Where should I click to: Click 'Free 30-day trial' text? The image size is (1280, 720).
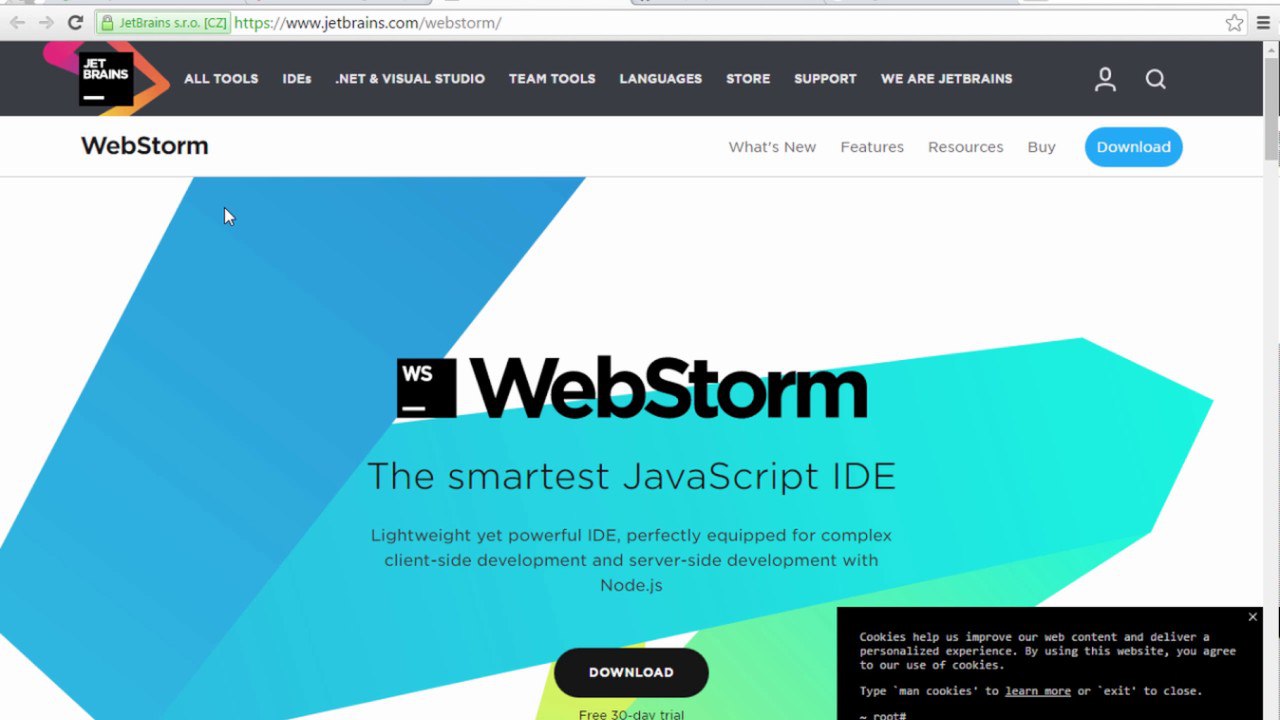[x=631, y=714]
